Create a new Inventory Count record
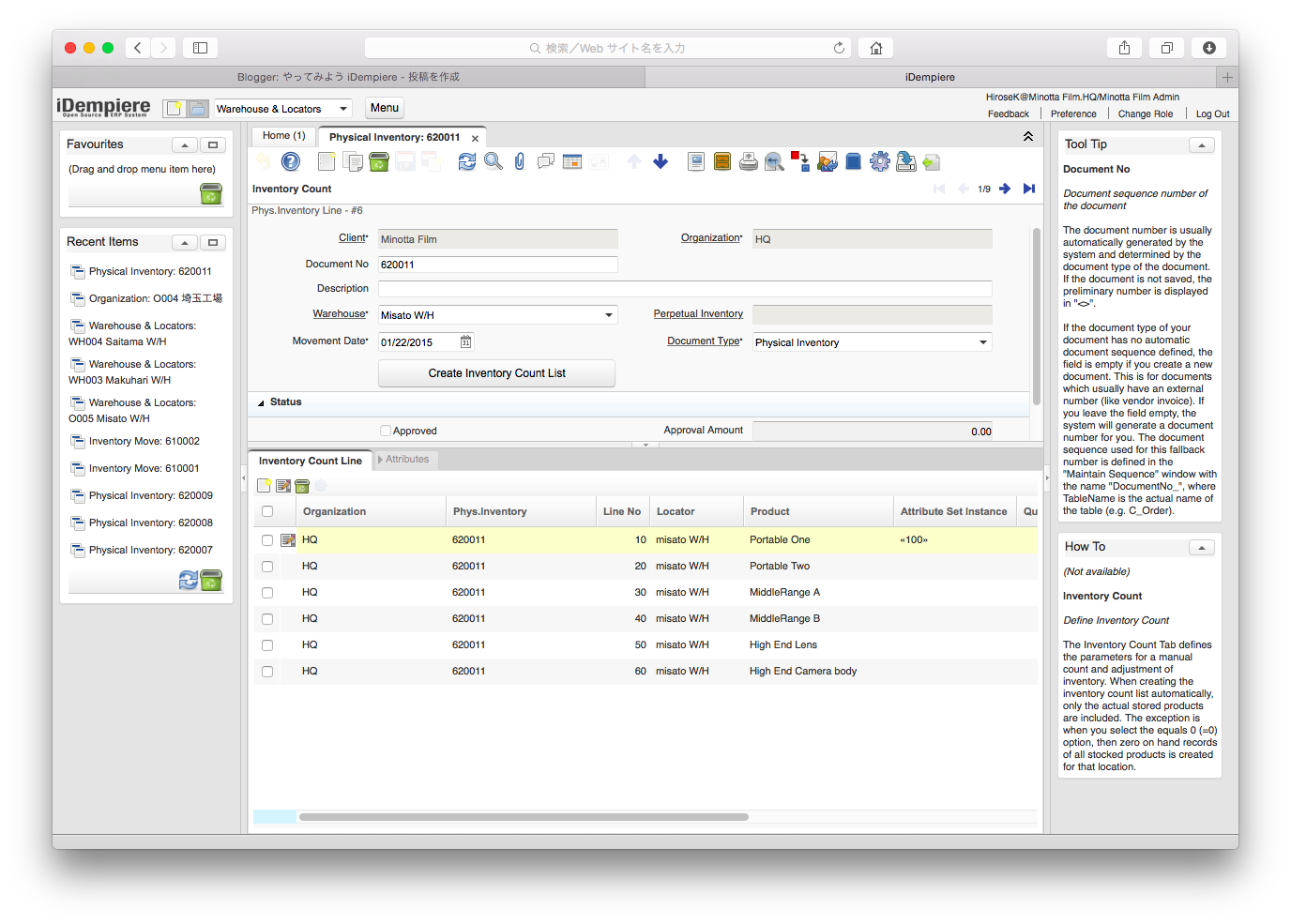Screen dimensions: 1291x924 326,161
